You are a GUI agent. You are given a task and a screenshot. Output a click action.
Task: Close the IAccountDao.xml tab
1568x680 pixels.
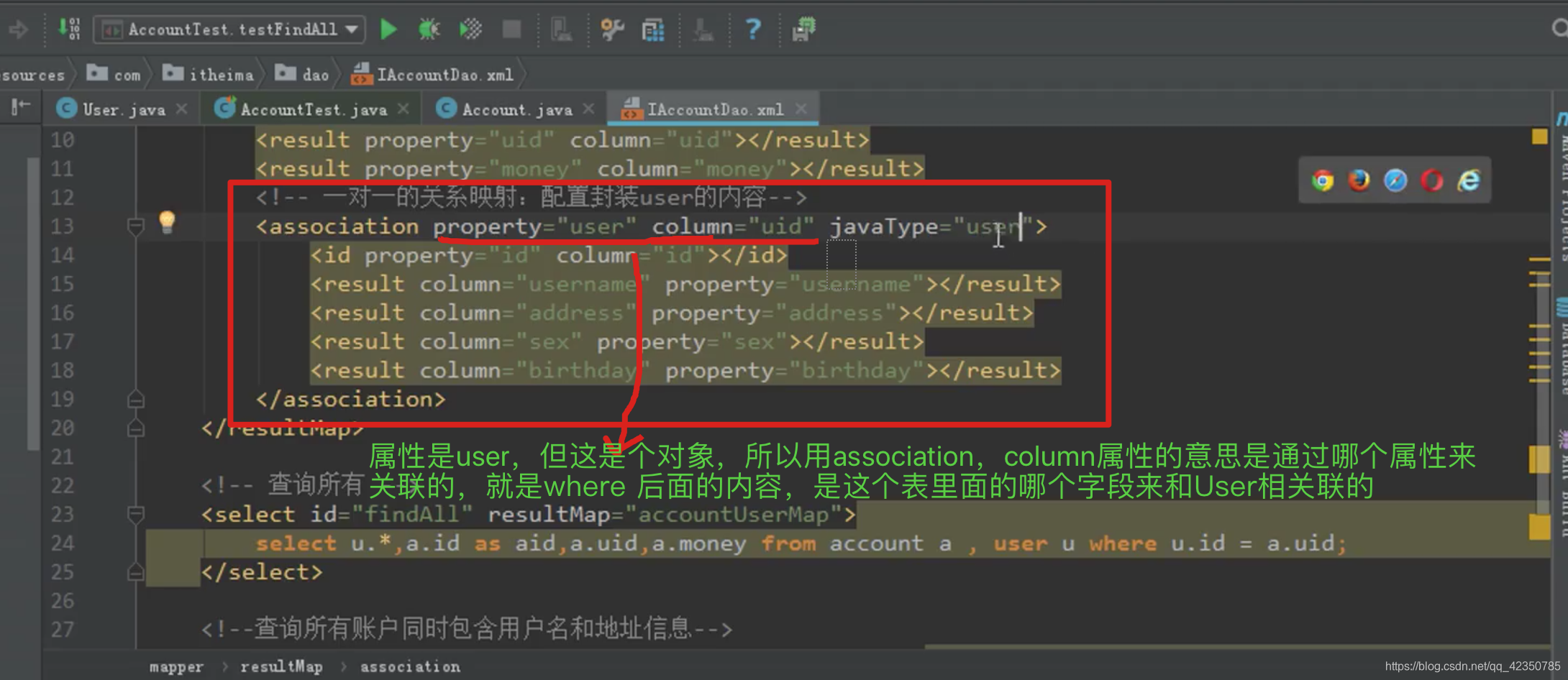point(801,109)
